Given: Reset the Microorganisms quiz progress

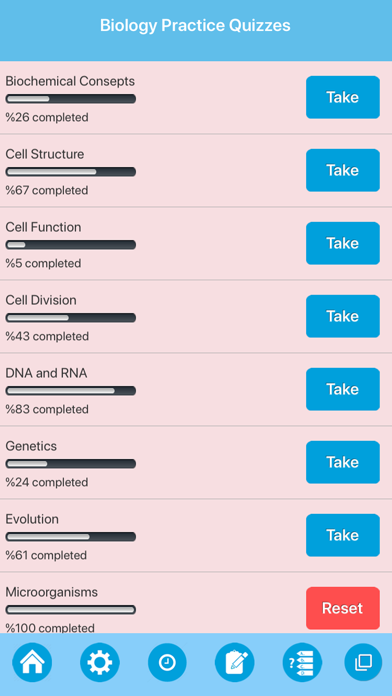Looking at the screenshot, I should 343,608.
